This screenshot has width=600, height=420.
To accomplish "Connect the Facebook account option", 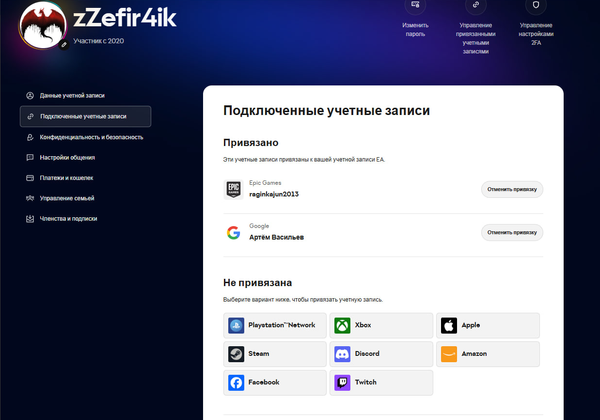I will (275, 382).
